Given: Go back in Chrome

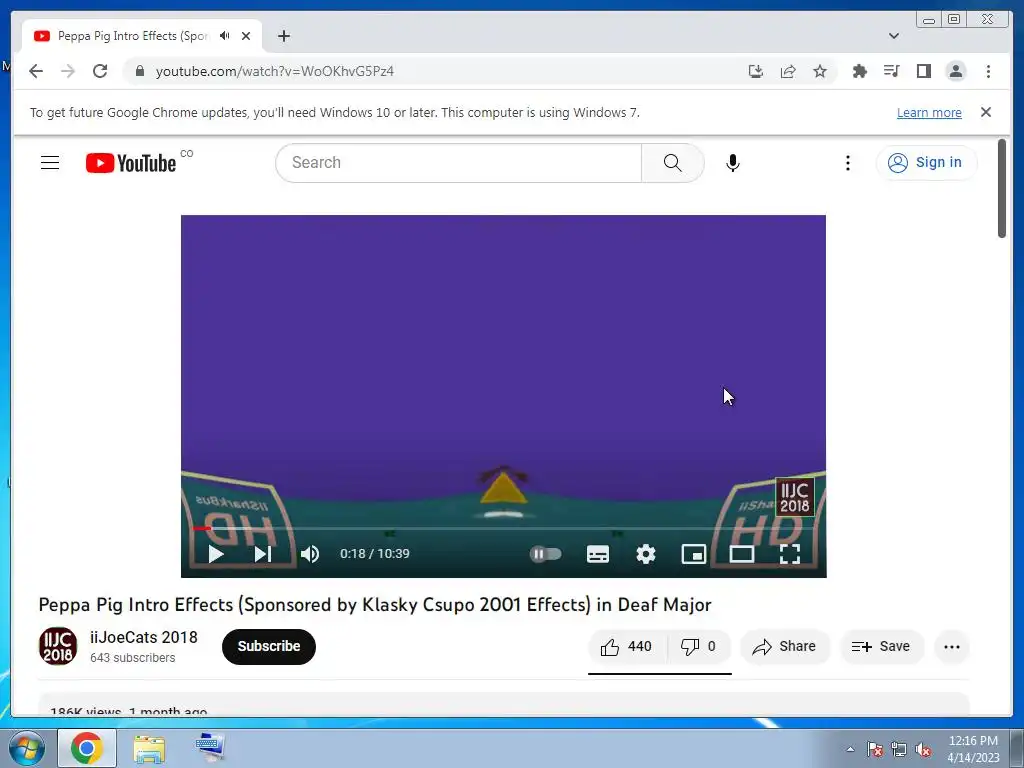Looking at the screenshot, I should [36, 71].
